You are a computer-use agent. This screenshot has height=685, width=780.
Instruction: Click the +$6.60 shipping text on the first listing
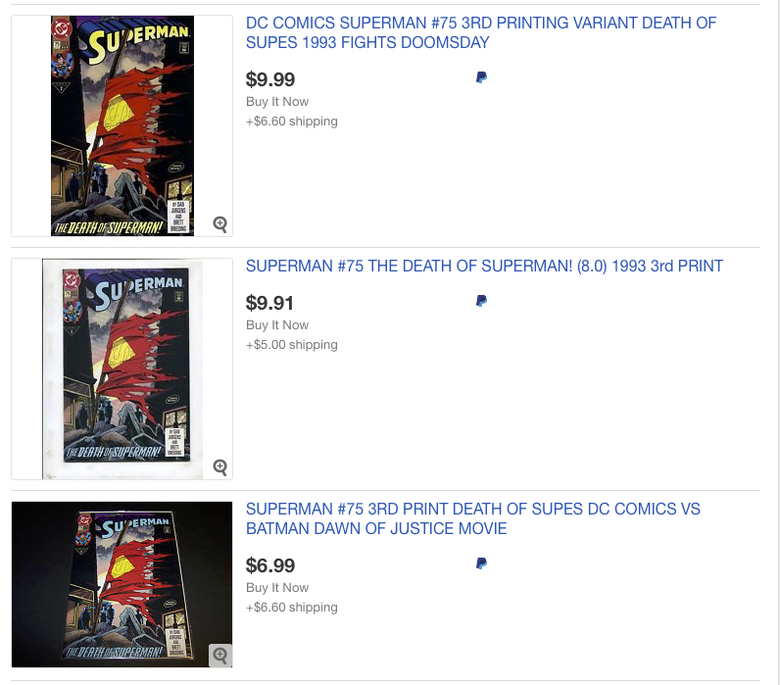coord(292,121)
